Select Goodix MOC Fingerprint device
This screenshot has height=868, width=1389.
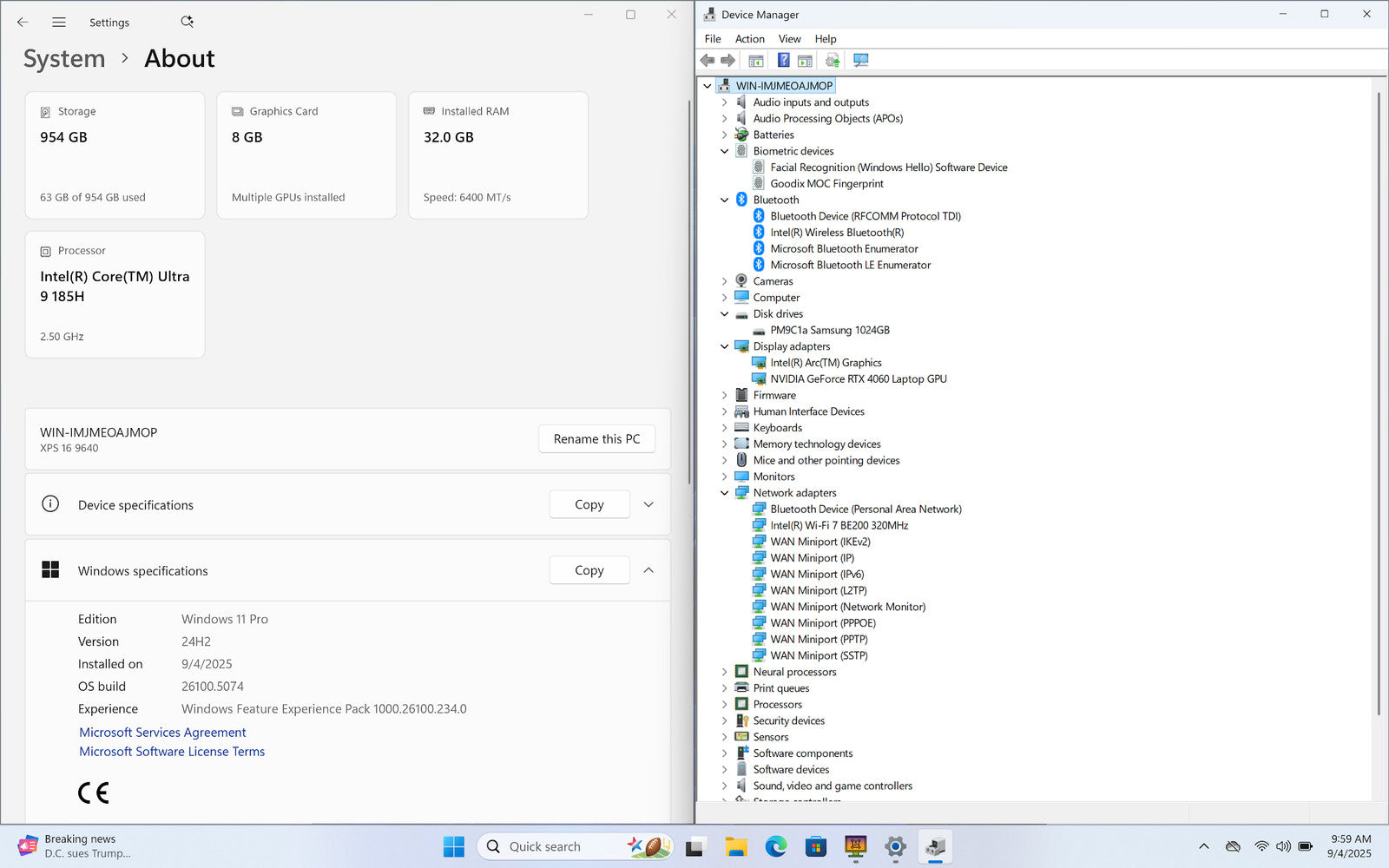pos(826,184)
